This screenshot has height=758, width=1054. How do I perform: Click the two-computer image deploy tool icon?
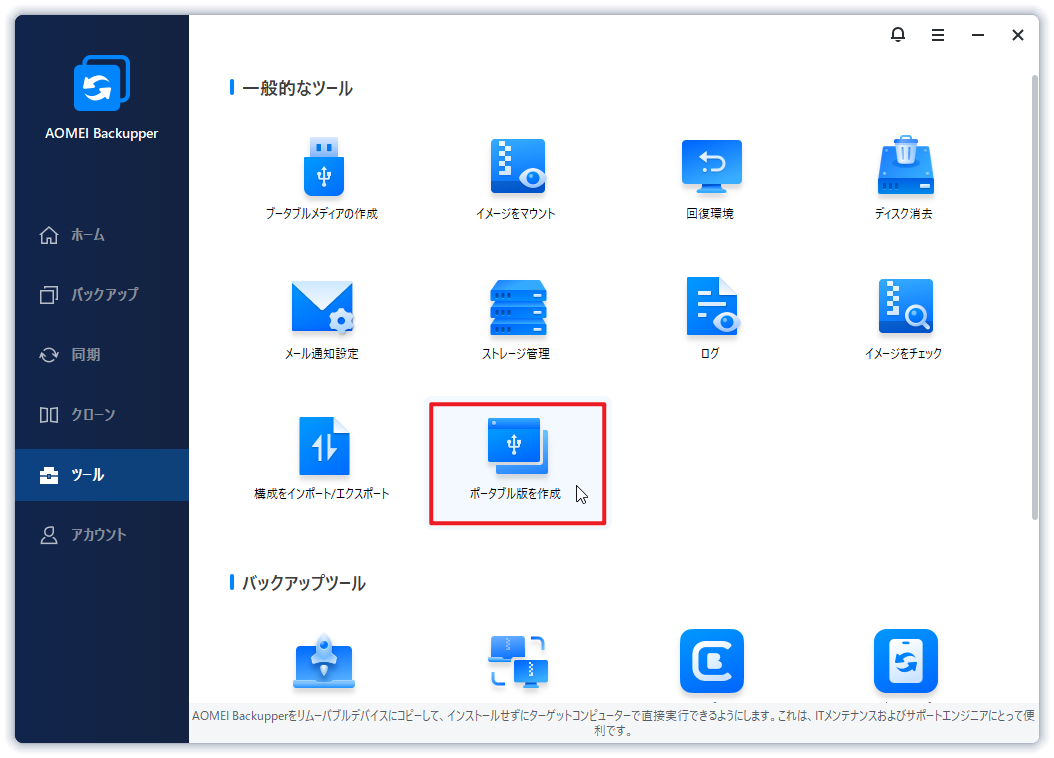(518, 661)
